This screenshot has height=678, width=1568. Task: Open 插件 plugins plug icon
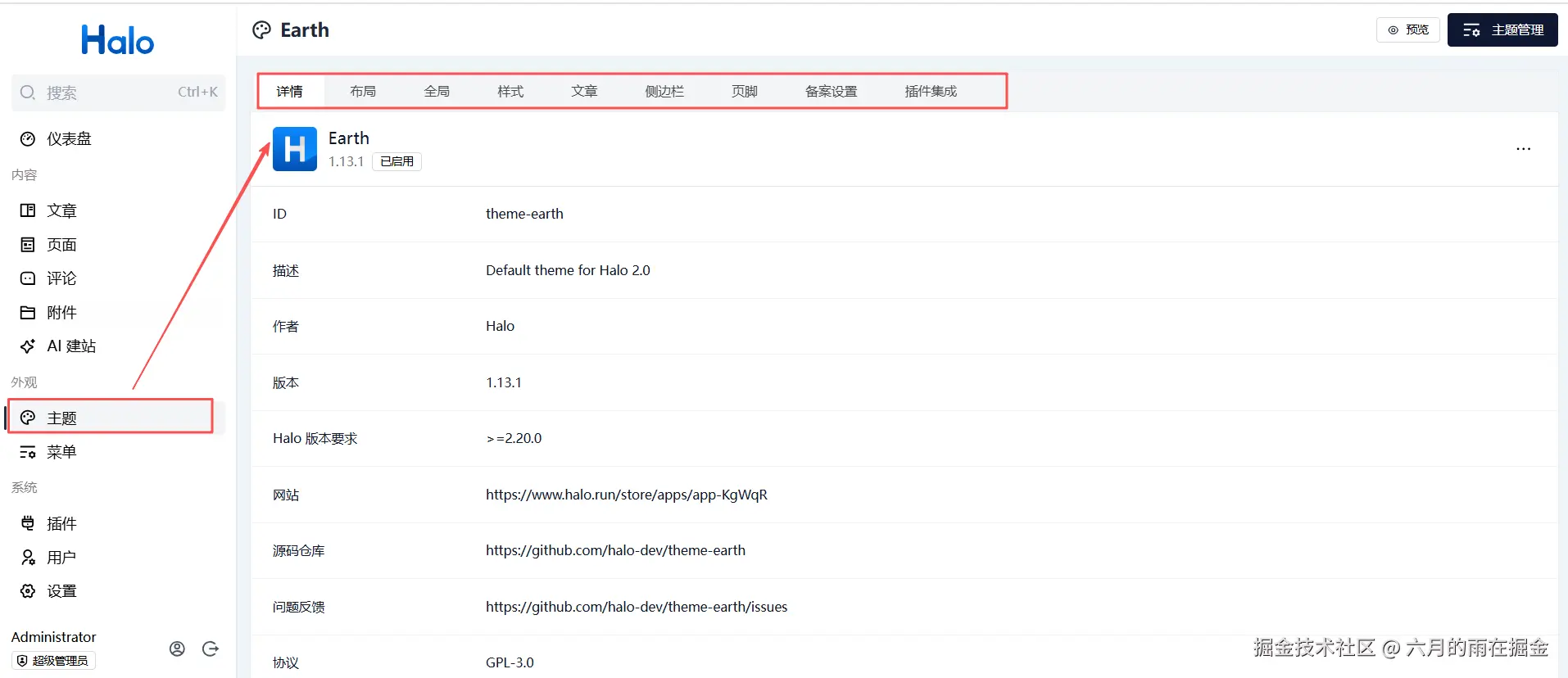[x=28, y=523]
